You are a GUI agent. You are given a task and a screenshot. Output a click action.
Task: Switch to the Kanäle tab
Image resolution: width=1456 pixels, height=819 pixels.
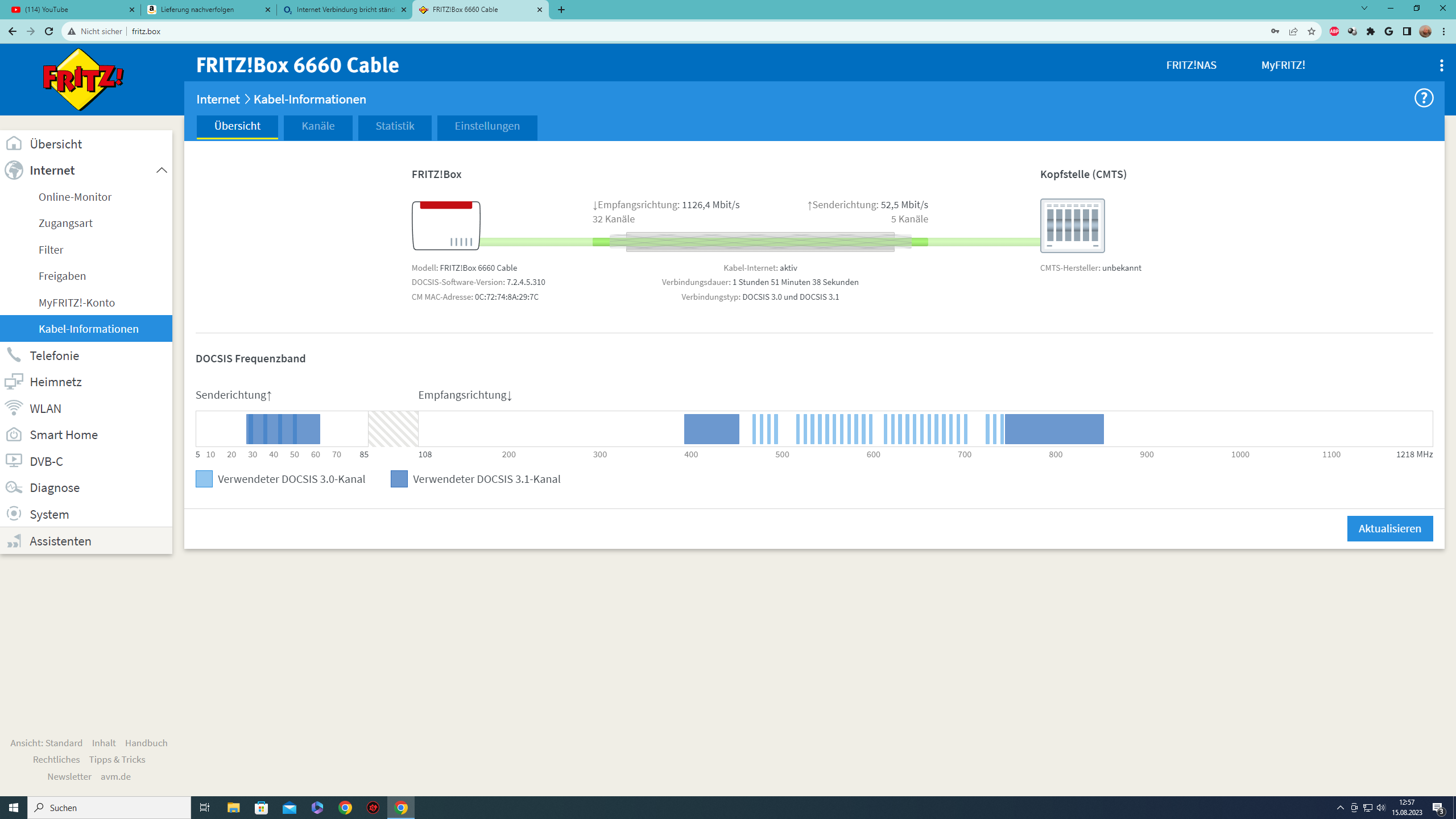tap(318, 127)
